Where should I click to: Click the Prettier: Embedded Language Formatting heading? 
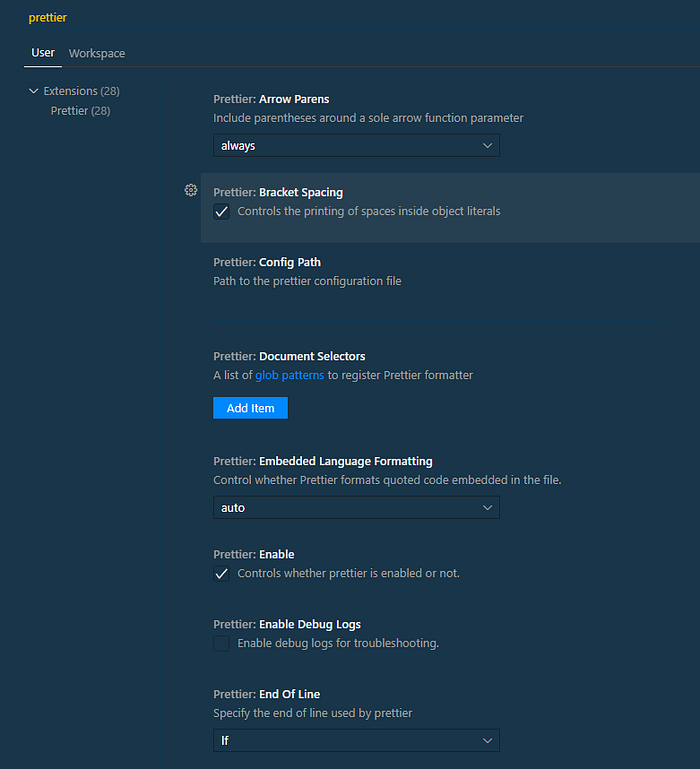coord(323,461)
